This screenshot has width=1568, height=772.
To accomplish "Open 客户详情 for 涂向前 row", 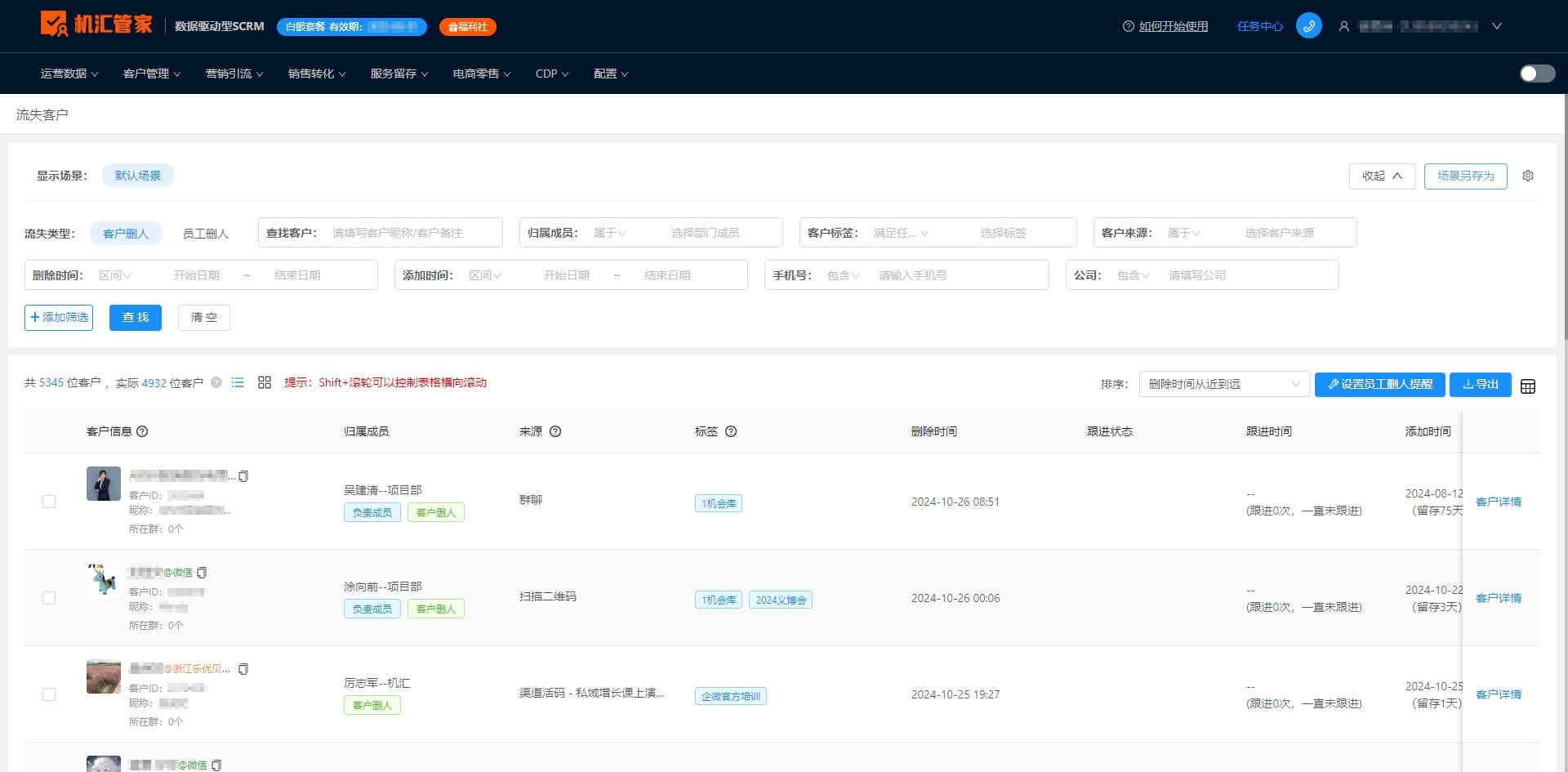I will tap(1499, 598).
